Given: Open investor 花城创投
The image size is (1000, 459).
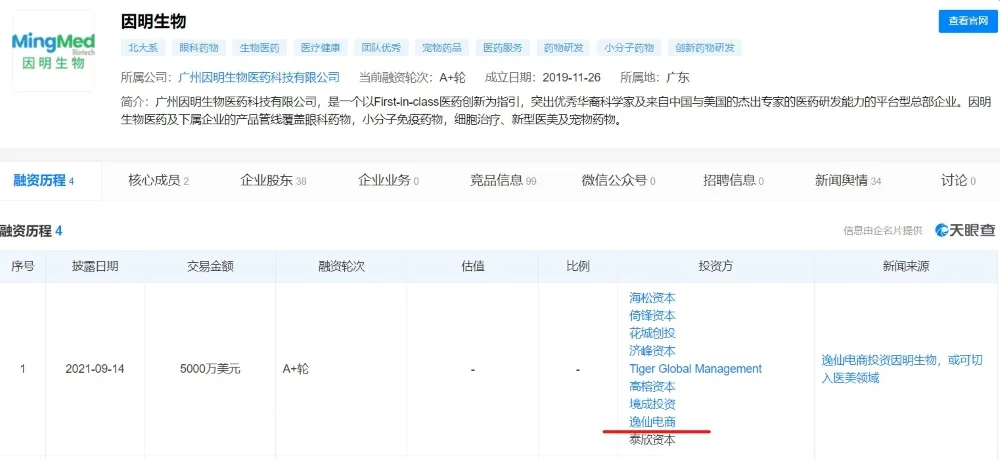Looking at the screenshot, I should coord(652,333).
